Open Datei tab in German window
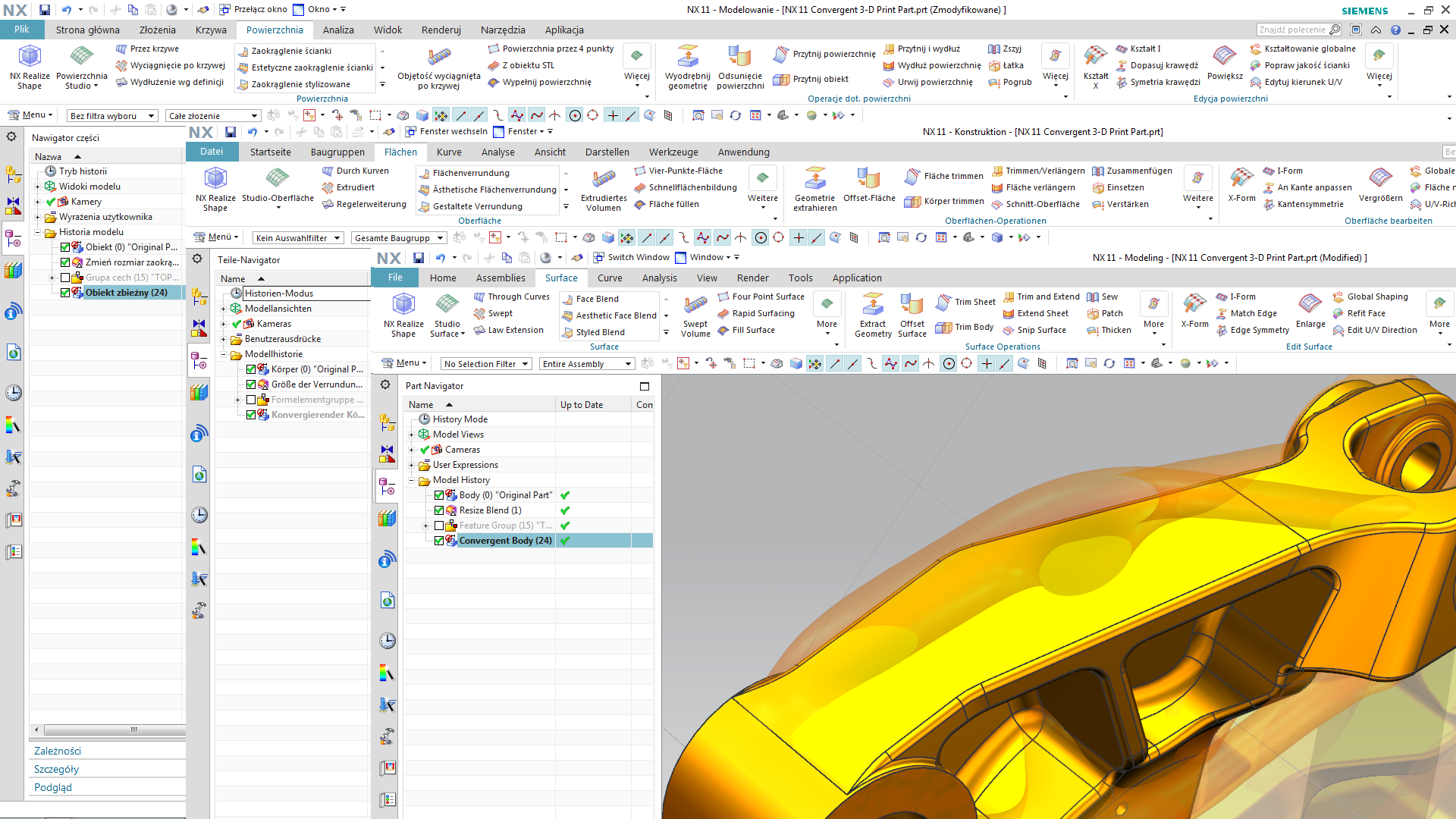Viewport: 1456px width, 819px height. [212, 152]
